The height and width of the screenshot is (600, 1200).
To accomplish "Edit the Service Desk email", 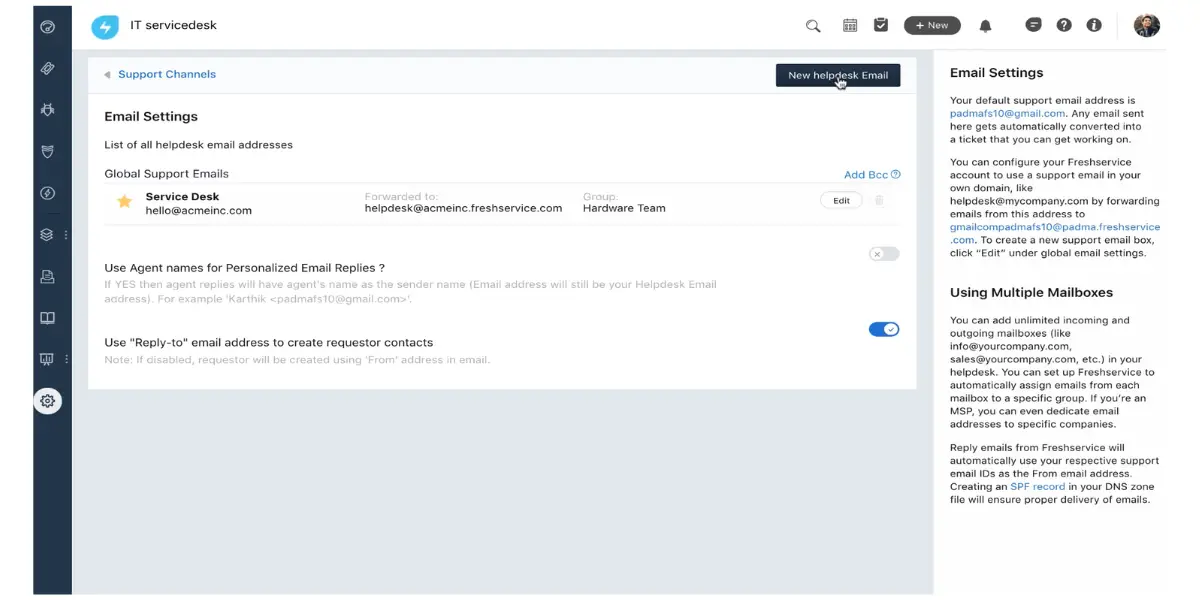I will tap(842, 200).
